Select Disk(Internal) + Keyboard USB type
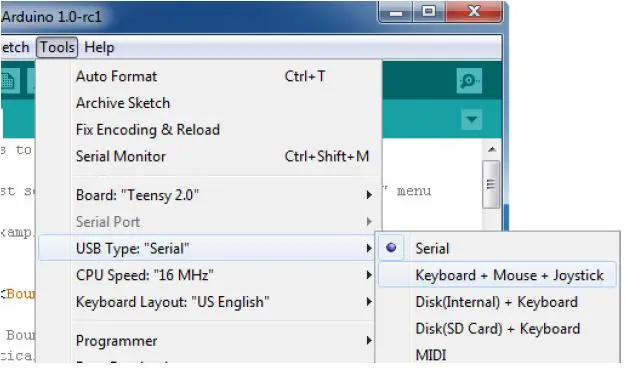Screen dimensions: 628x368 497,302
